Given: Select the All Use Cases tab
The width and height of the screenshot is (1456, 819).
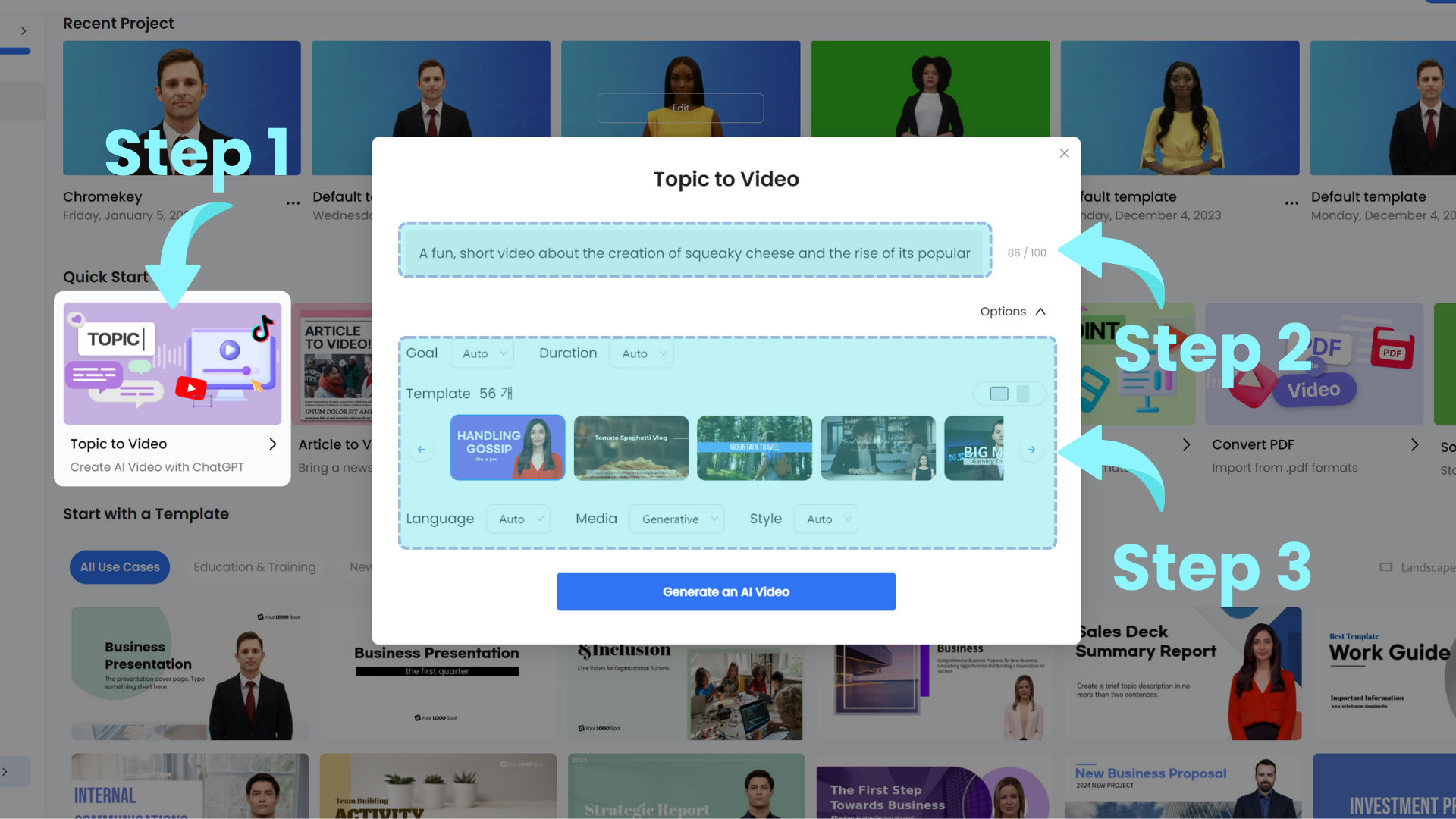Looking at the screenshot, I should [x=120, y=567].
